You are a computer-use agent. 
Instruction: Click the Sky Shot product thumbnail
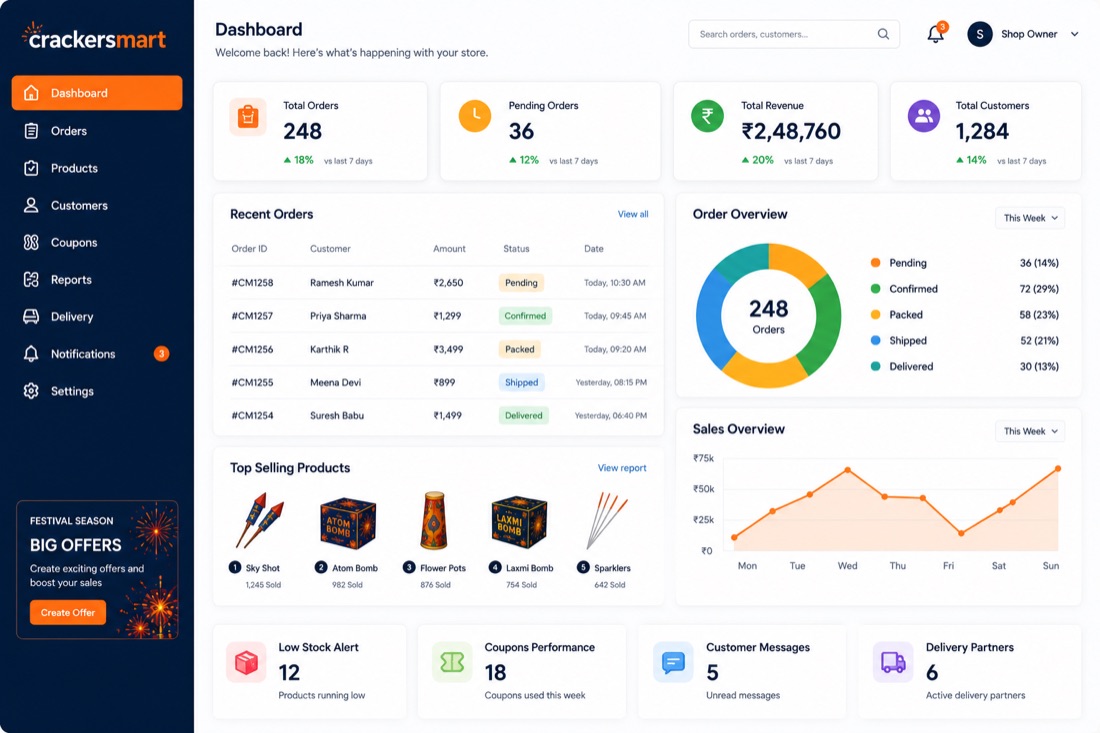point(262,520)
